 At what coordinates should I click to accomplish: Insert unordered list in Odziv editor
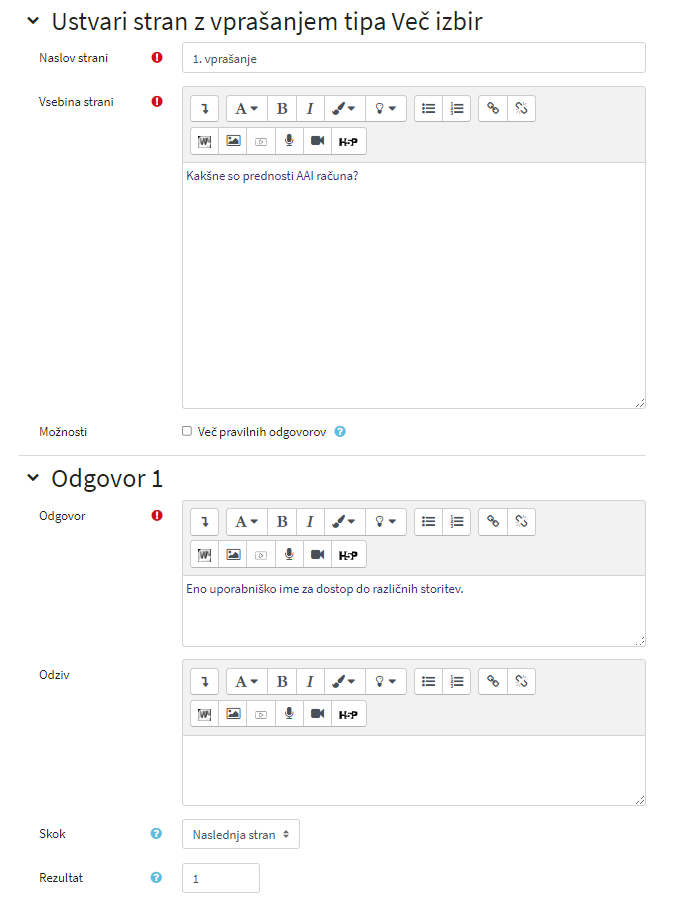pos(428,681)
